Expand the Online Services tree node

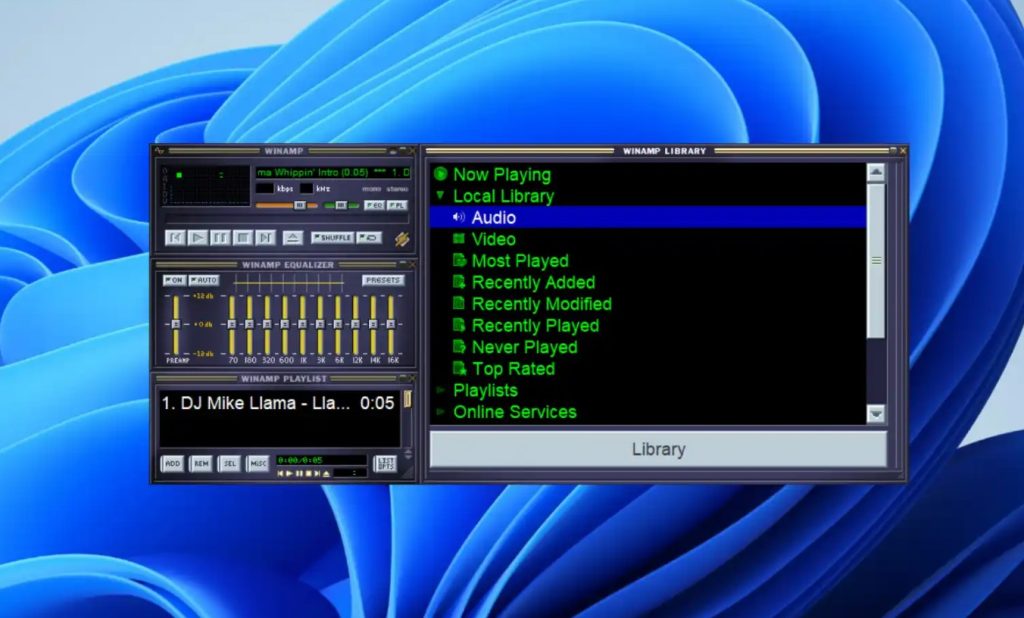440,412
